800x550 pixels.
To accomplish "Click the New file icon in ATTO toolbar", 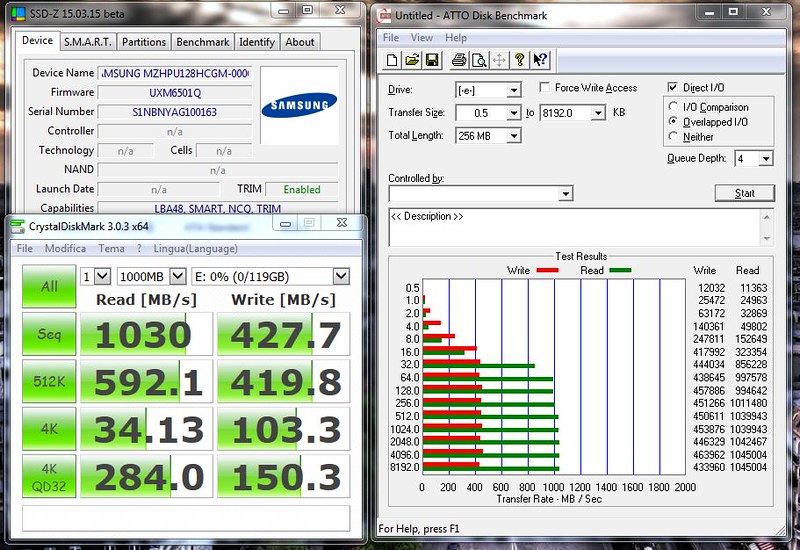I will pyautogui.click(x=394, y=60).
